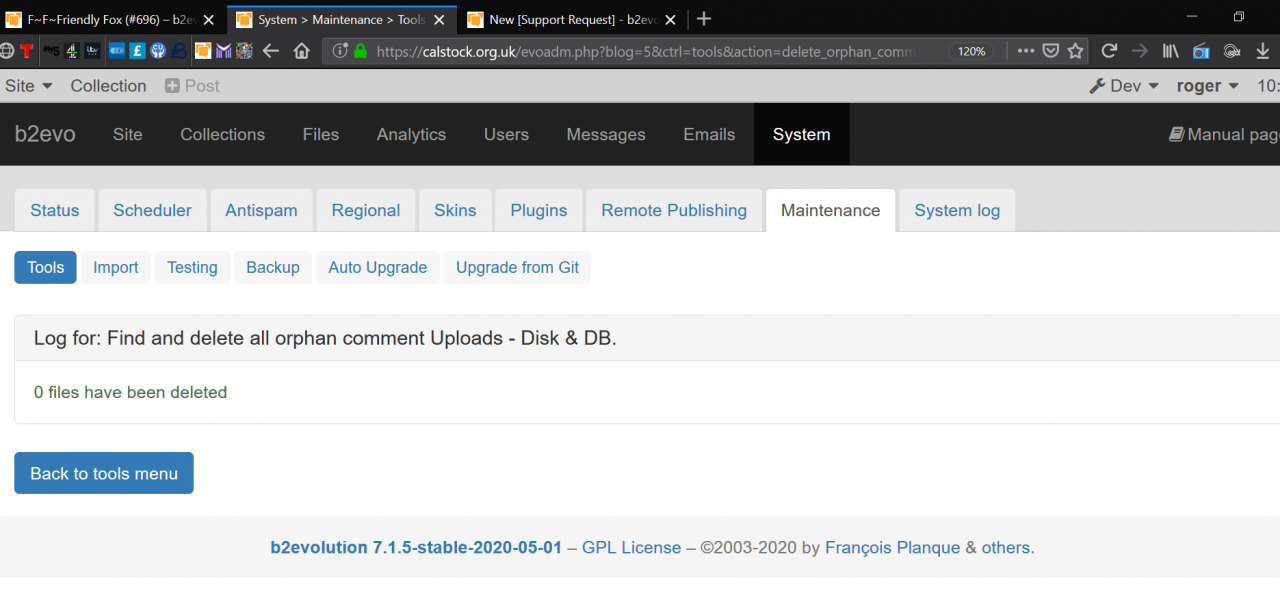Viewport: 1280px width, 593px height.
Task: Switch to the Plugins tab
Action: click(x=539, y=210)
